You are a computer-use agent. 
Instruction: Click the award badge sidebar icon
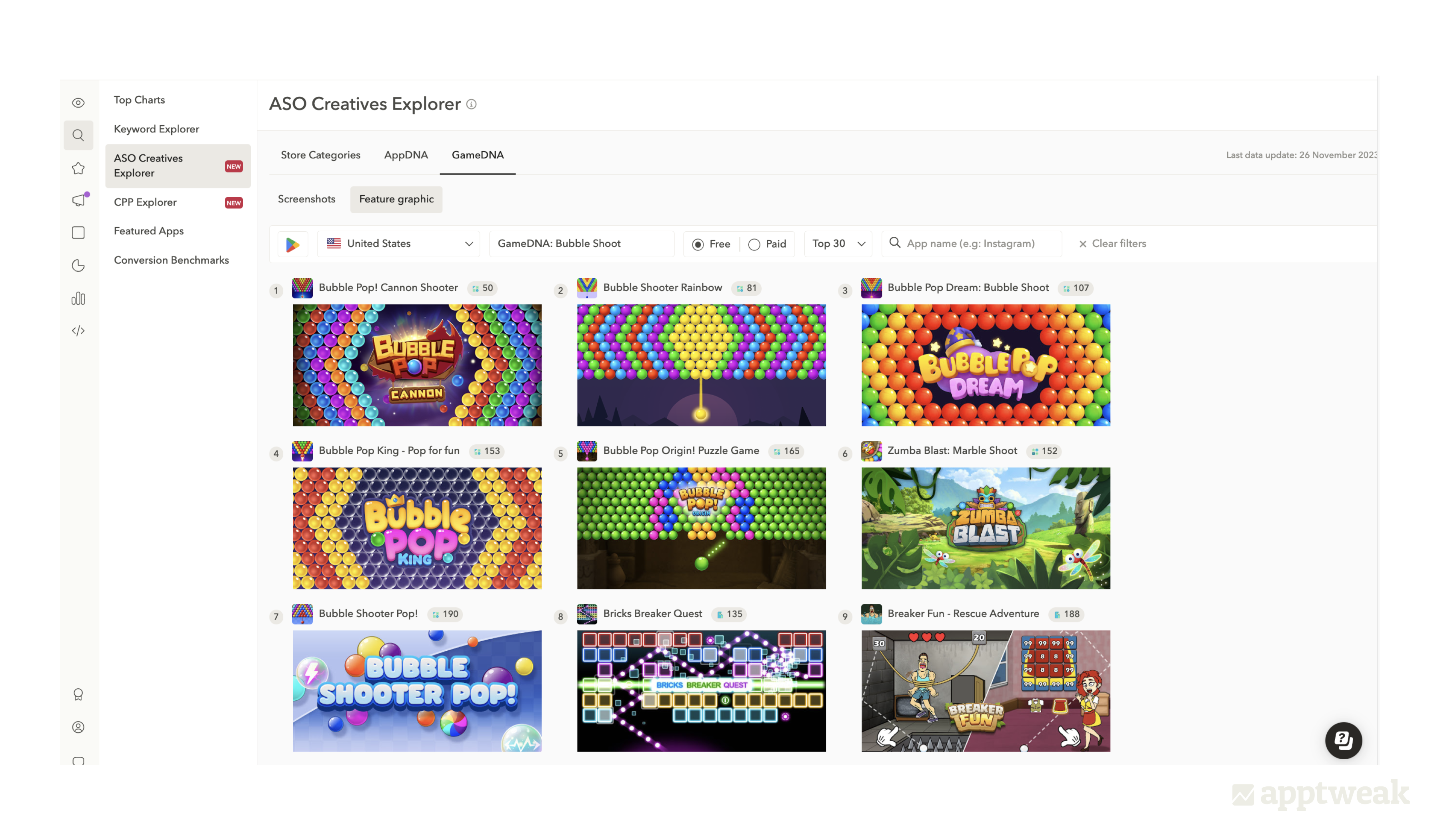(78, 694)
